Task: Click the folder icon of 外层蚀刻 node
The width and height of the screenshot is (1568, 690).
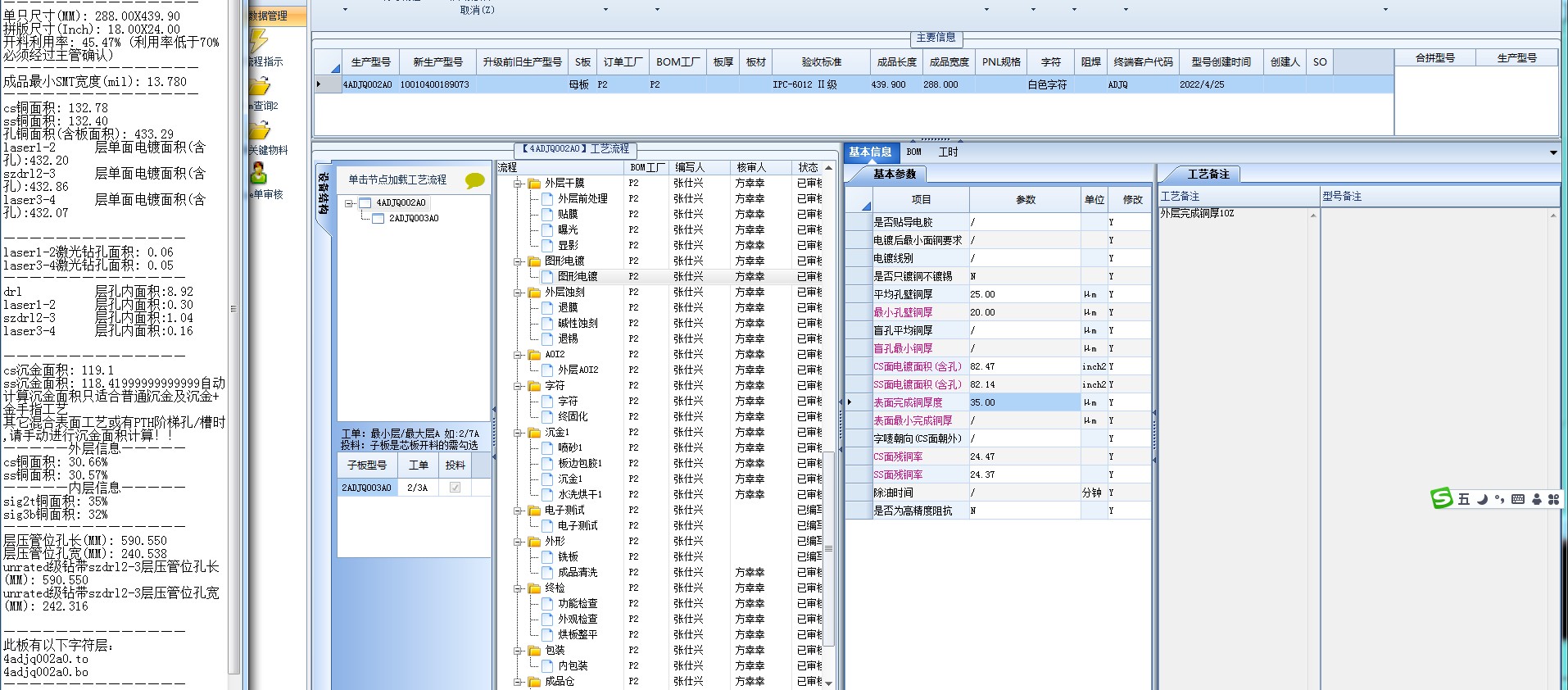Action: [534, 293]
